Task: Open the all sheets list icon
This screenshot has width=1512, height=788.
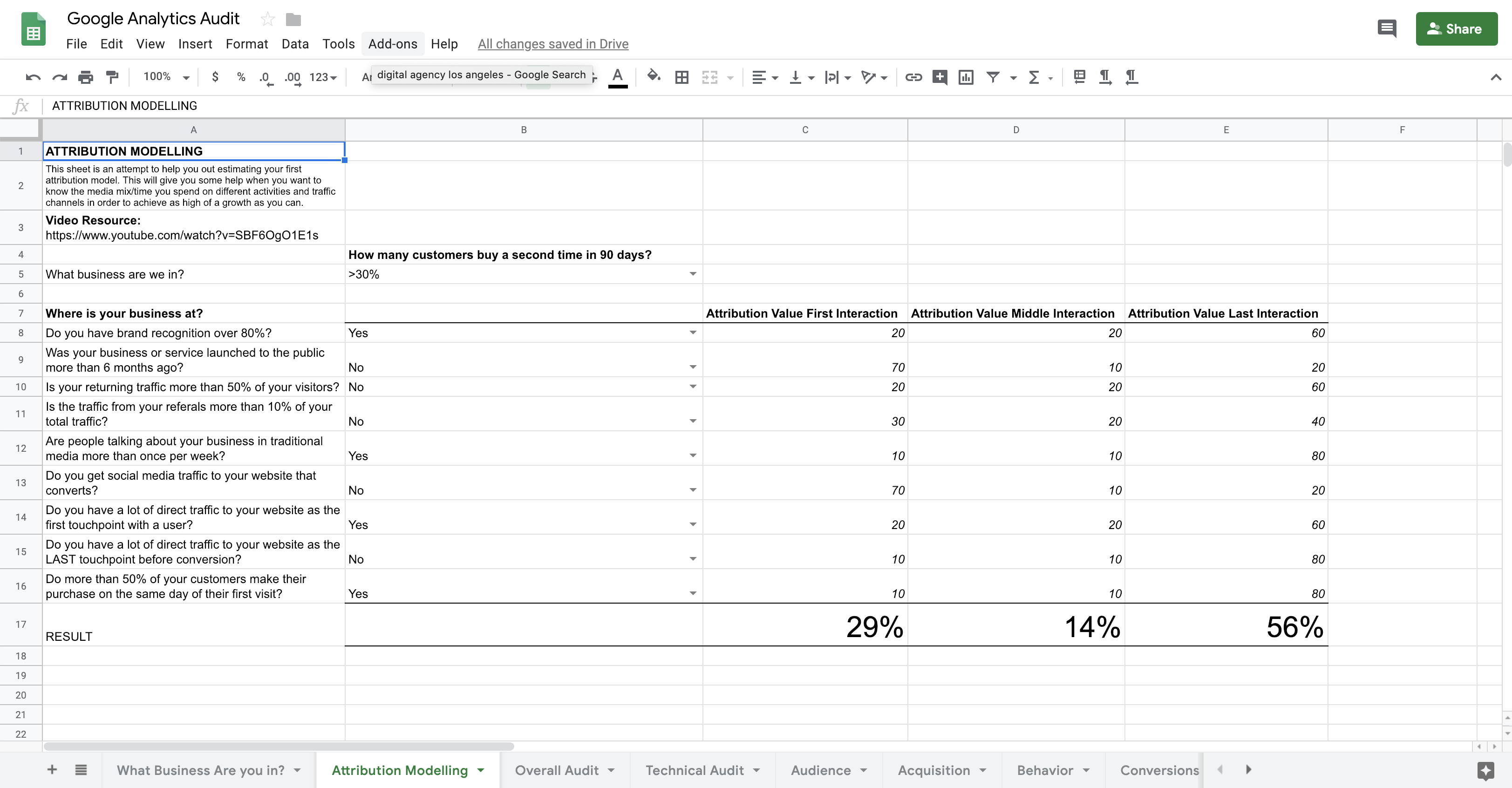Action: pyautogui.click(x=81, y=769)
